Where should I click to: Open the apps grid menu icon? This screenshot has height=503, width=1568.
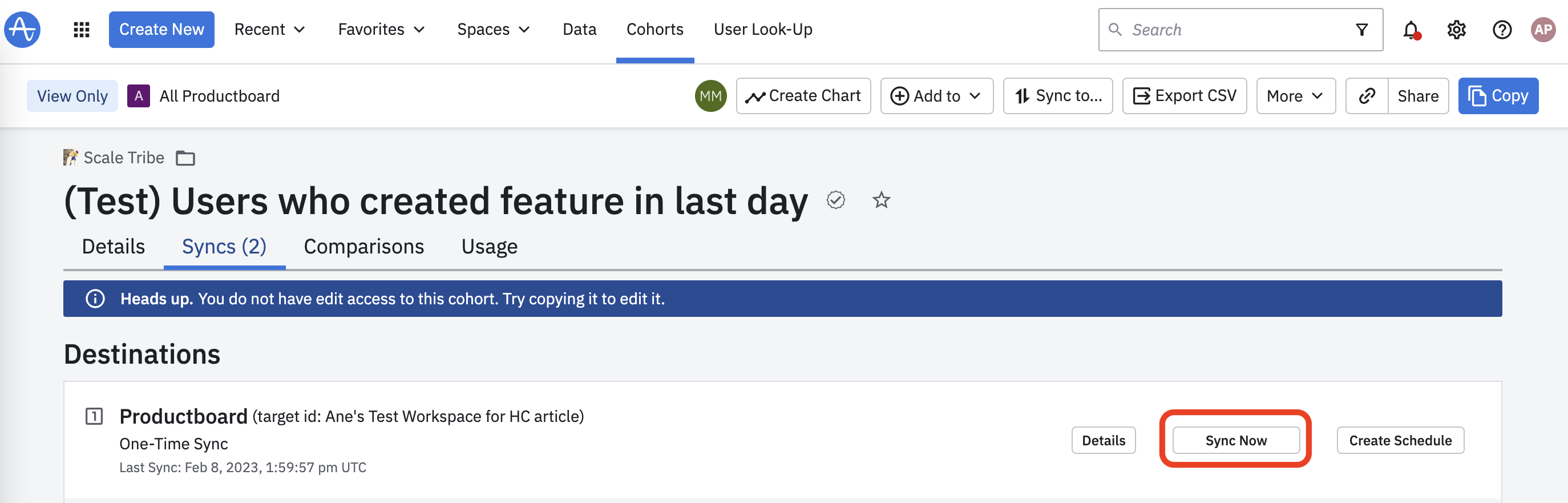coord(82,29)
